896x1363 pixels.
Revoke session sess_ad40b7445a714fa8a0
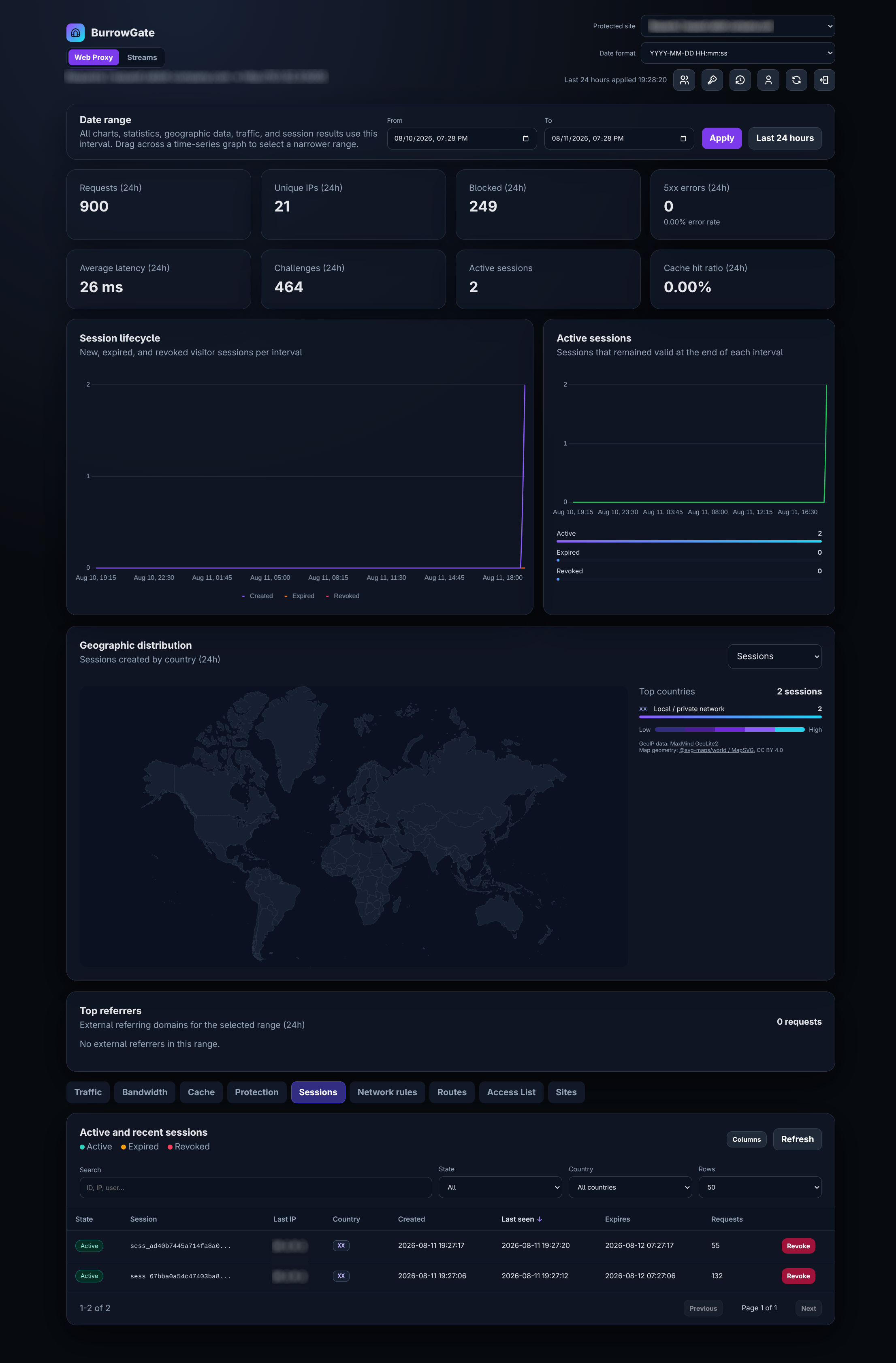pos(798,1246)
